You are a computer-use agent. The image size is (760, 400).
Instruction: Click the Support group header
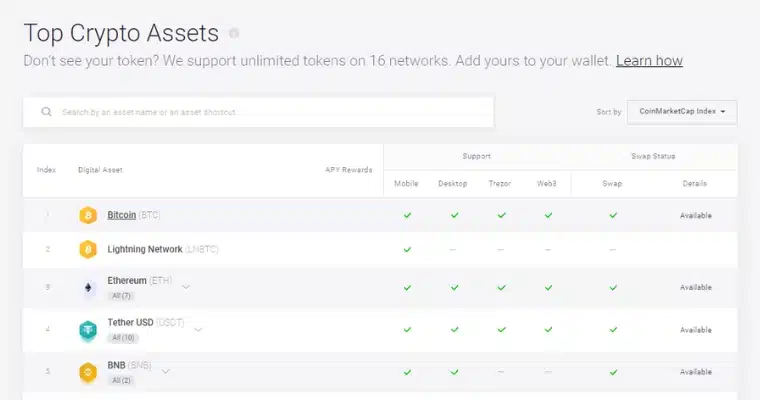476,156
